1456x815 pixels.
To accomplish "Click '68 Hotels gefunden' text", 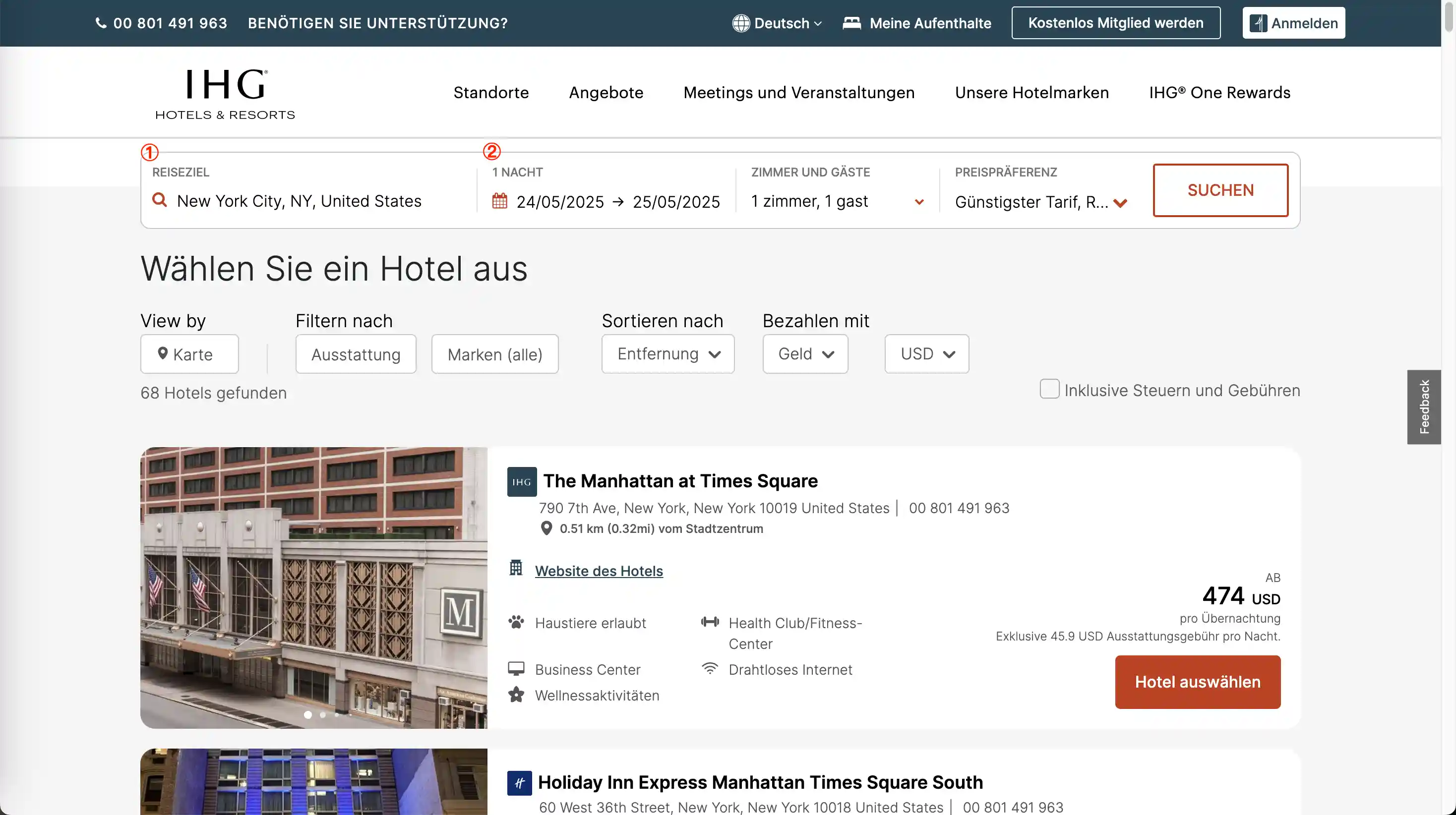I will [214, 393].
